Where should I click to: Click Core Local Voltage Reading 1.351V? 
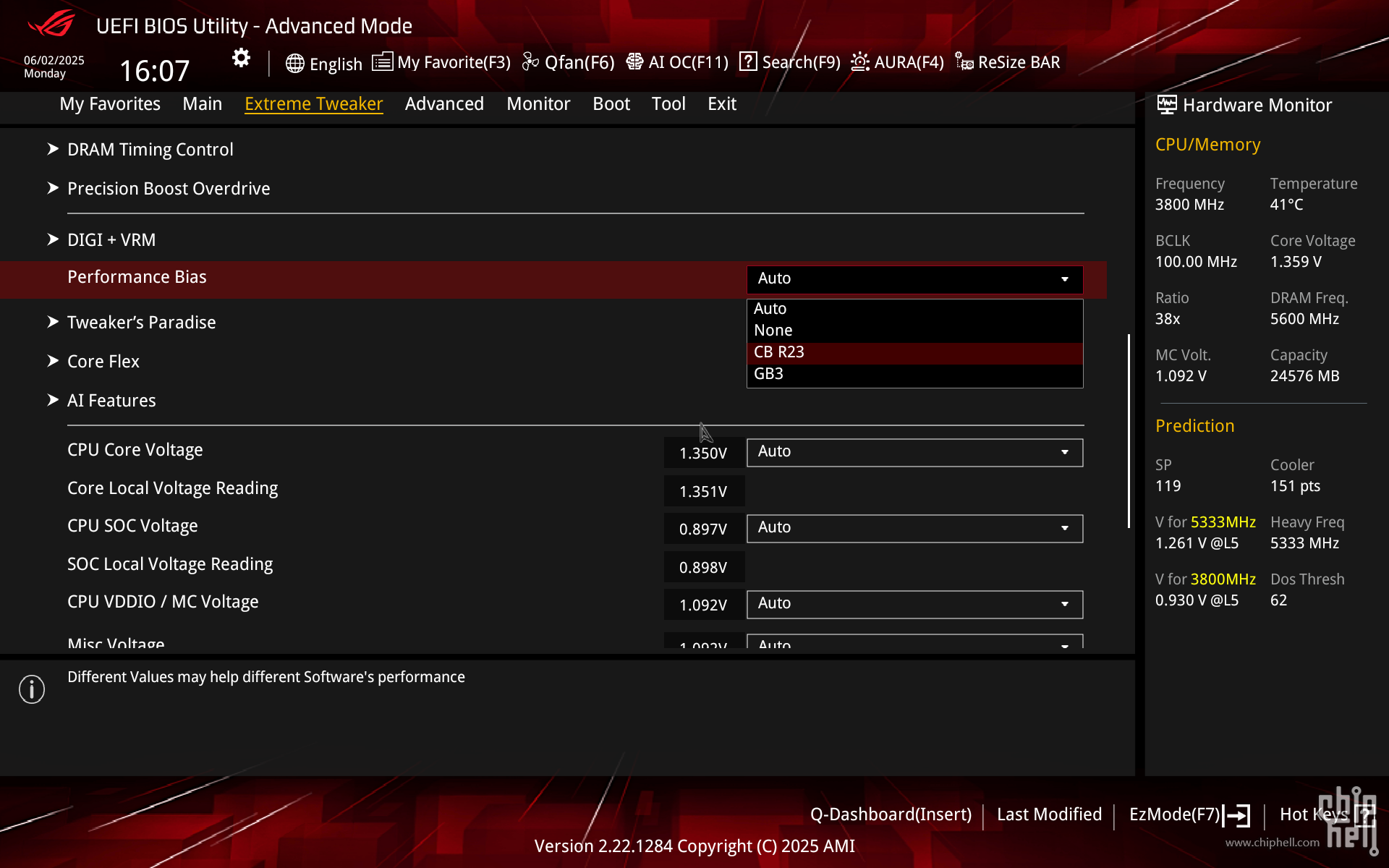(703, 492)
